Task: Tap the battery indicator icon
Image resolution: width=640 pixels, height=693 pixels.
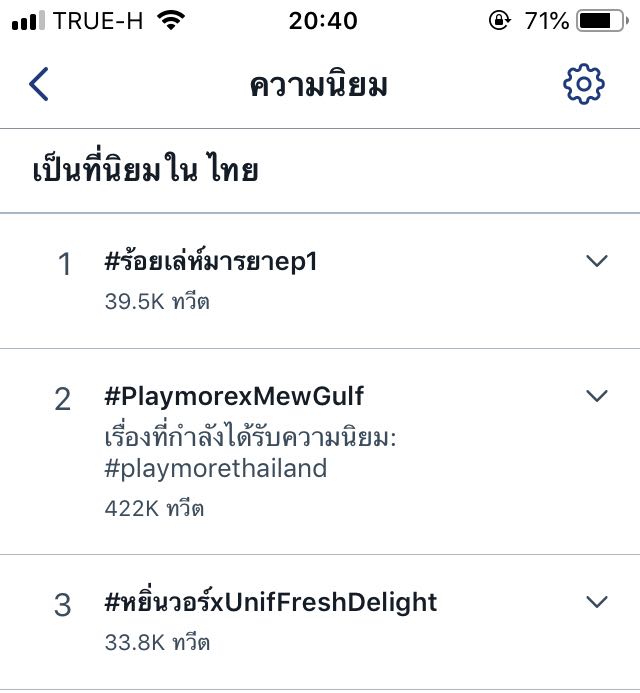Action: coord(602,21)
